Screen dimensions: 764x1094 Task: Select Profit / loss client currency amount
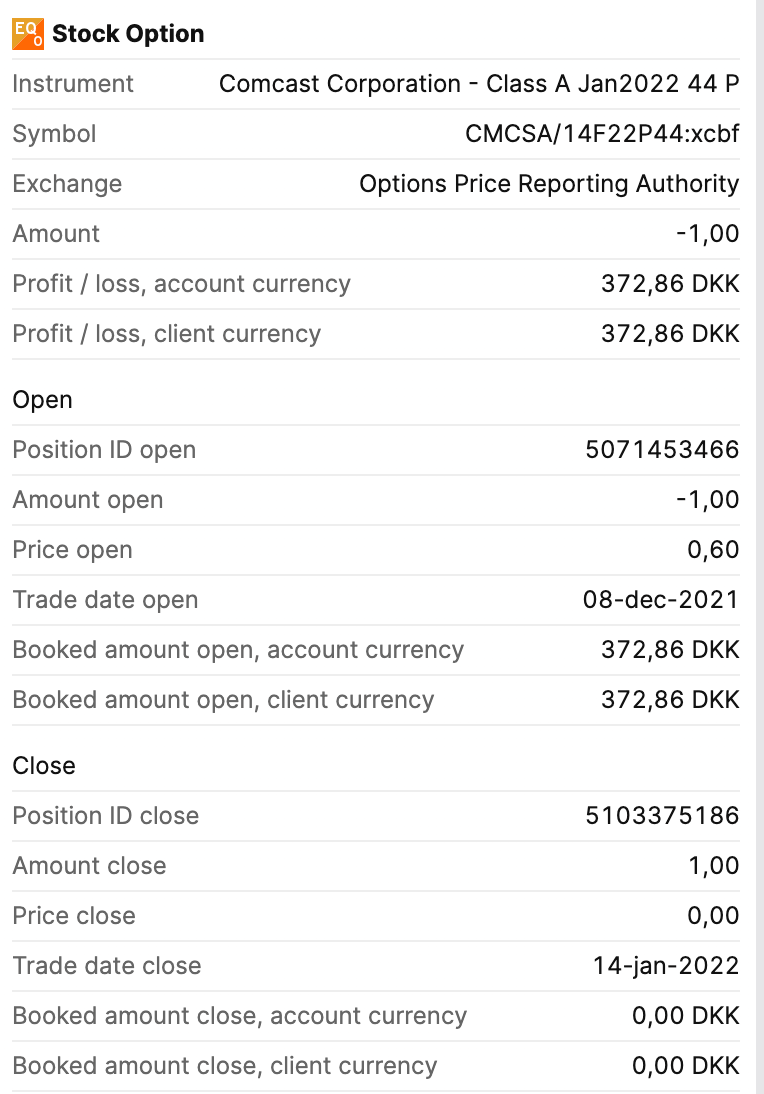tap(670, 334)
